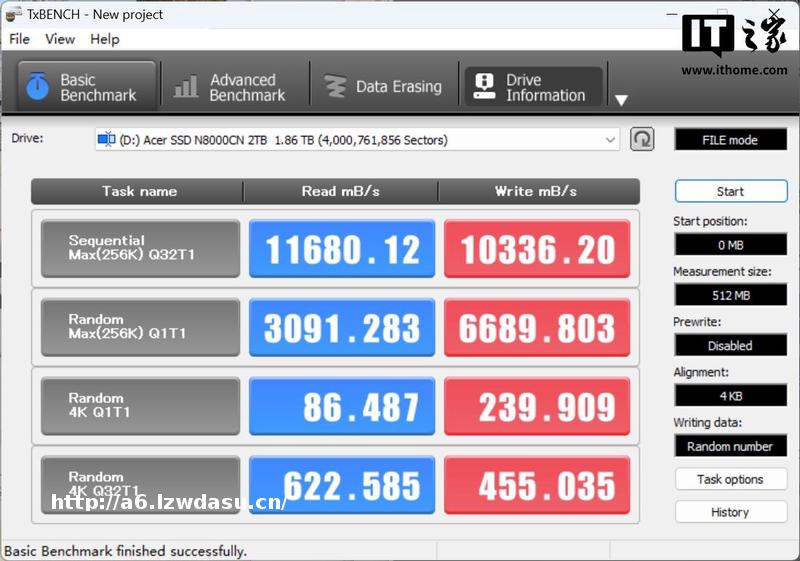800x561 pixels.
Task: Expand the toolbar overflow arrow
Action: (x=621, y=100)
